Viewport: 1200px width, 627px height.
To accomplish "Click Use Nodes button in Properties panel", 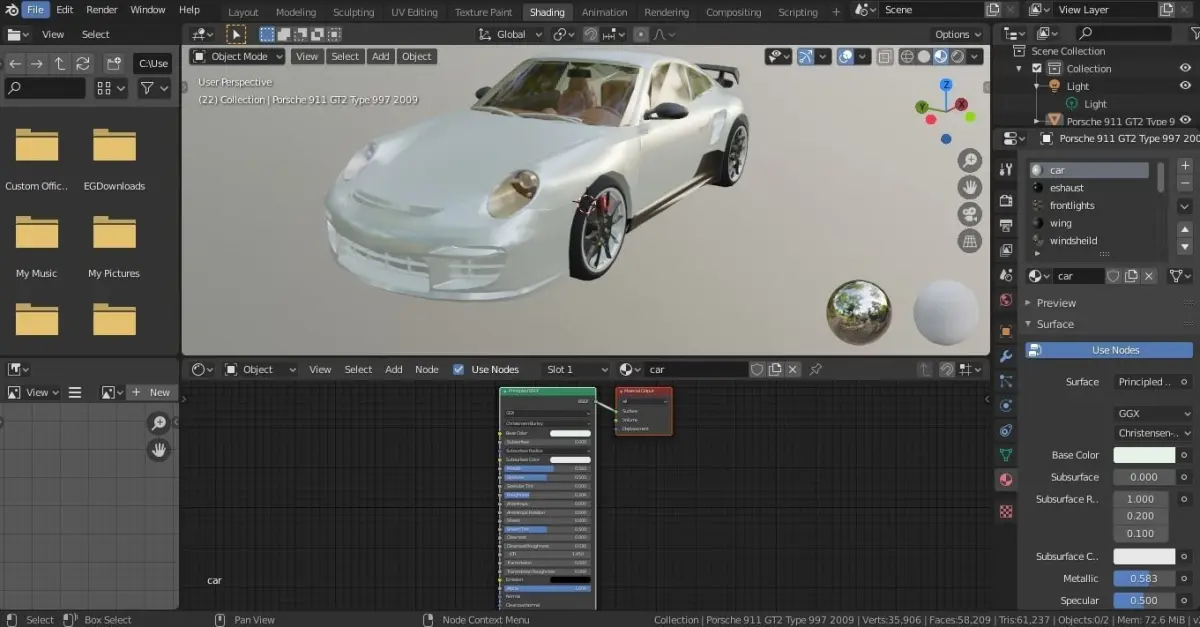I will point(1109,350).
